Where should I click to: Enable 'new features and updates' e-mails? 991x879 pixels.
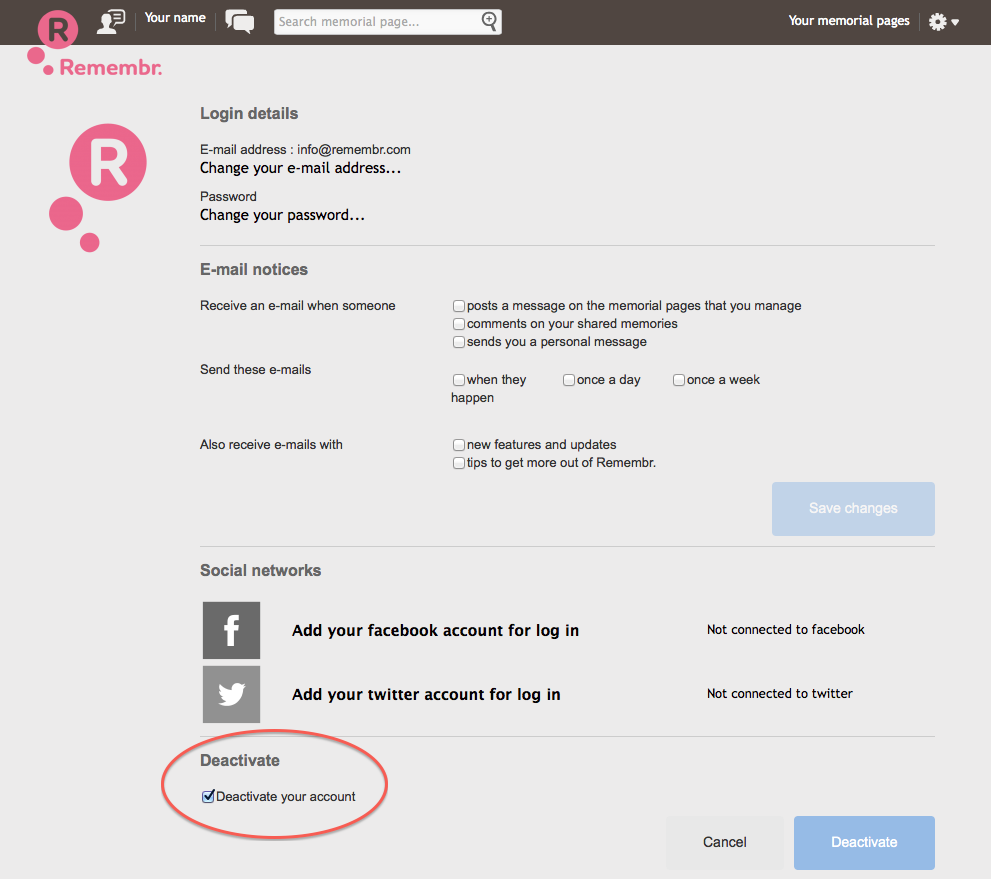click(459, 445)
